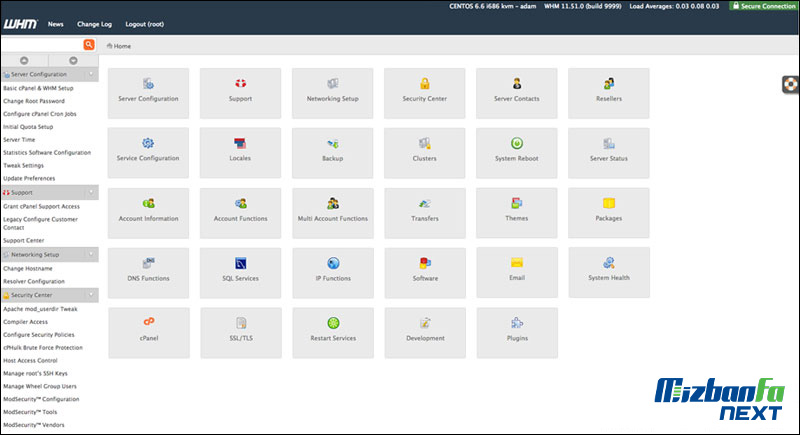
Task: Click the News menu item
Action: 55,23
